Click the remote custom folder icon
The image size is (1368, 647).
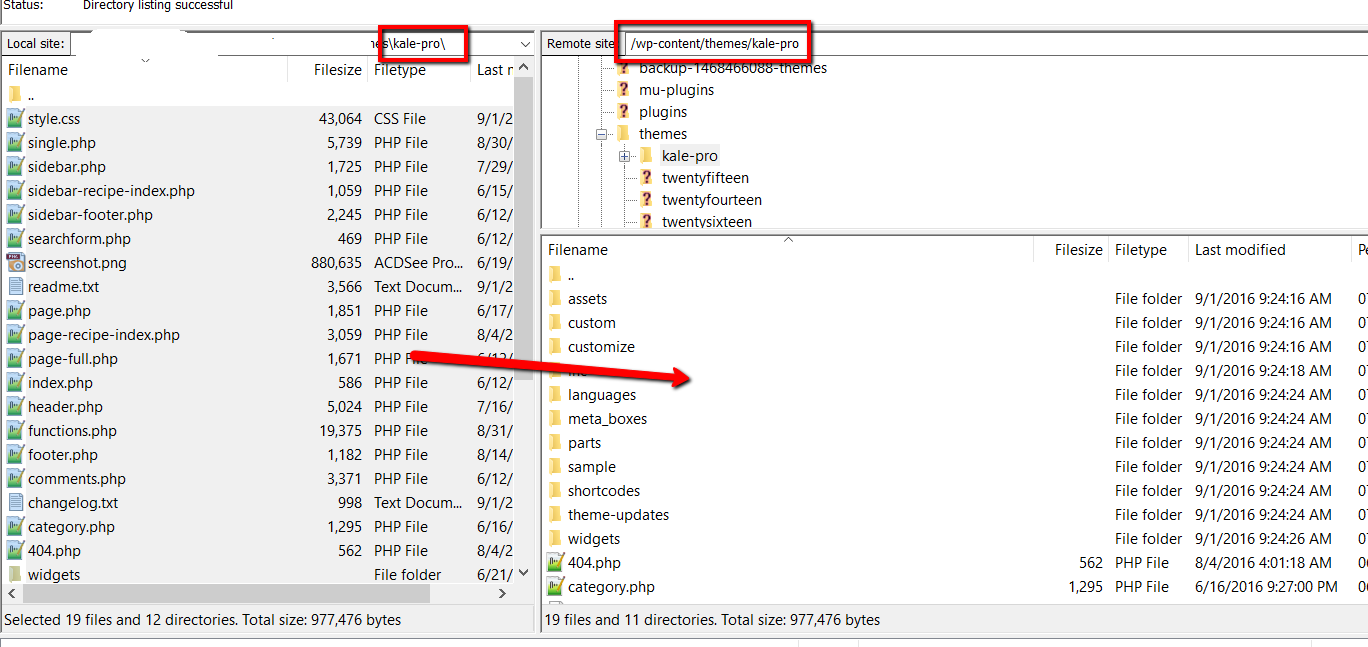(x=556, y=323)
